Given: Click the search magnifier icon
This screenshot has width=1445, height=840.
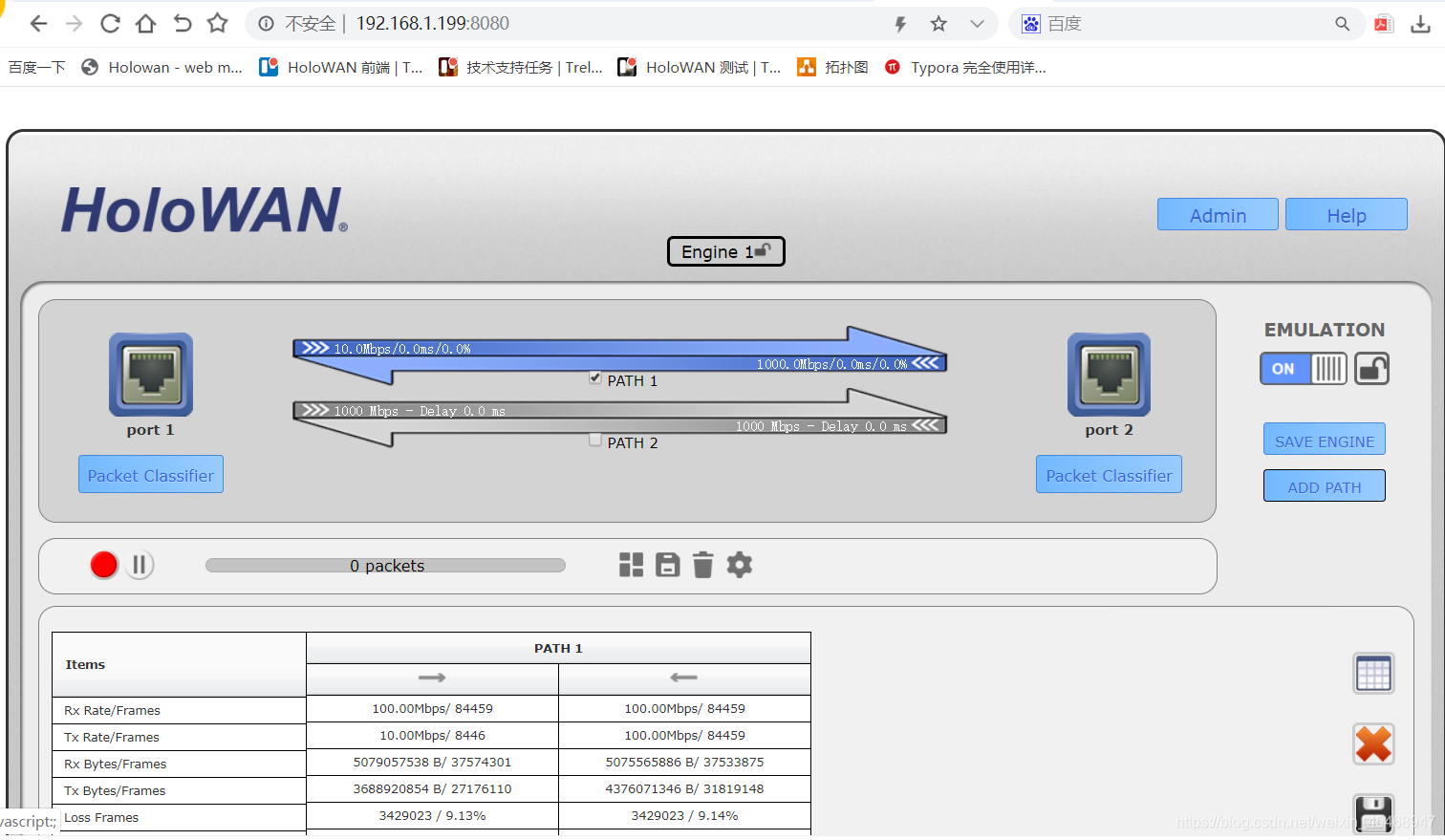Looking at the screenshot, I should coord(1343,24).
